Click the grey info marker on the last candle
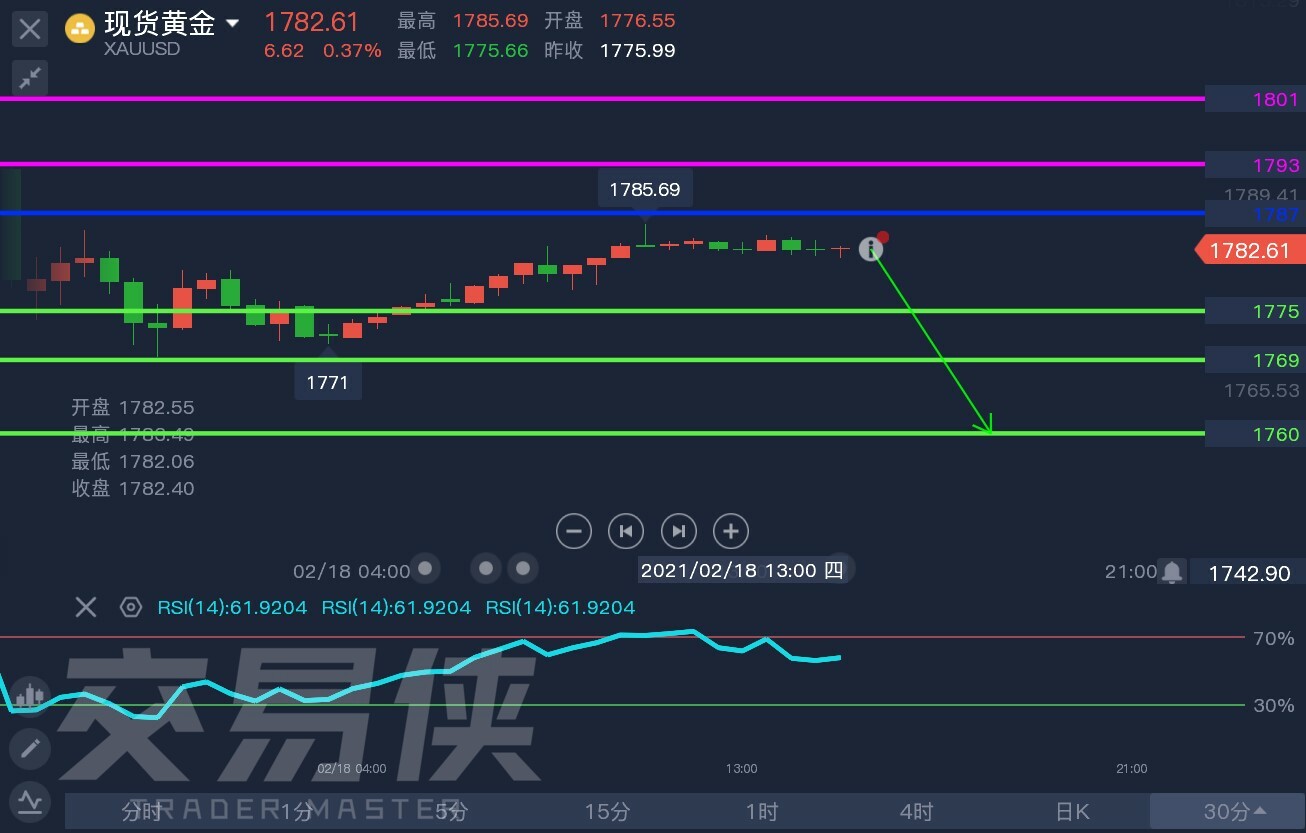The image size is (1306, 833). point(871,249)
